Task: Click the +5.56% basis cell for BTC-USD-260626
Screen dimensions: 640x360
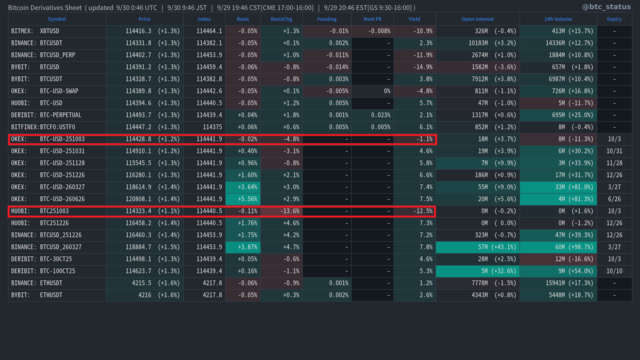Action: (x=243, y=199)
